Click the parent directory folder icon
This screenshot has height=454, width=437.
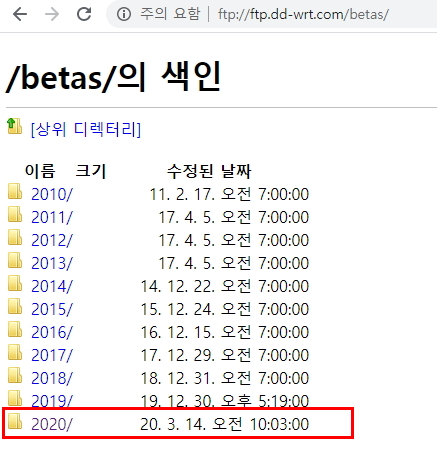[14, 126]
